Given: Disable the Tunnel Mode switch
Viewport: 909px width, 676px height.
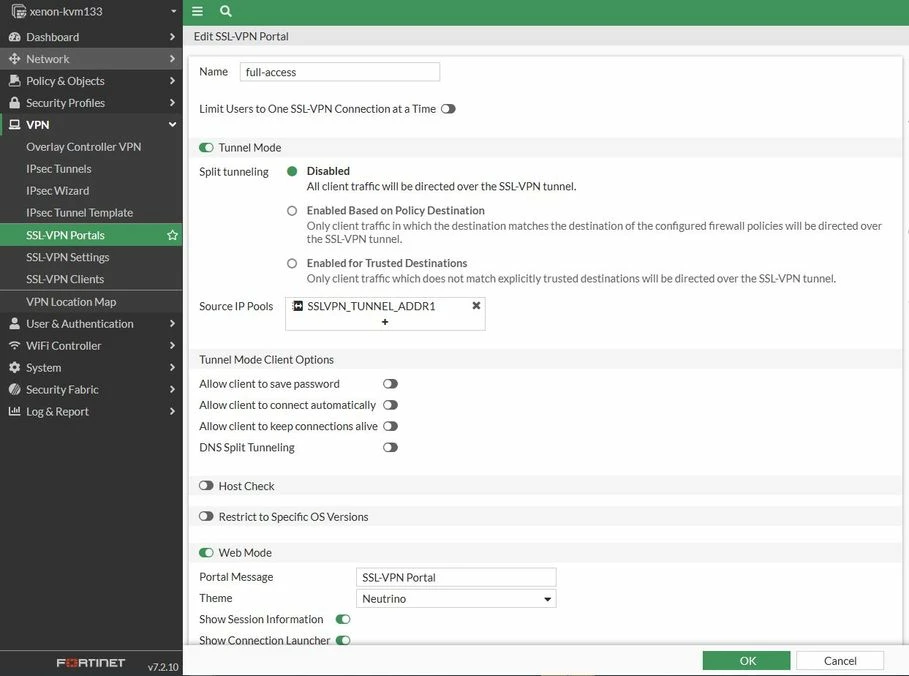Looking at the screenshot, I should click(x=206, y=147).
